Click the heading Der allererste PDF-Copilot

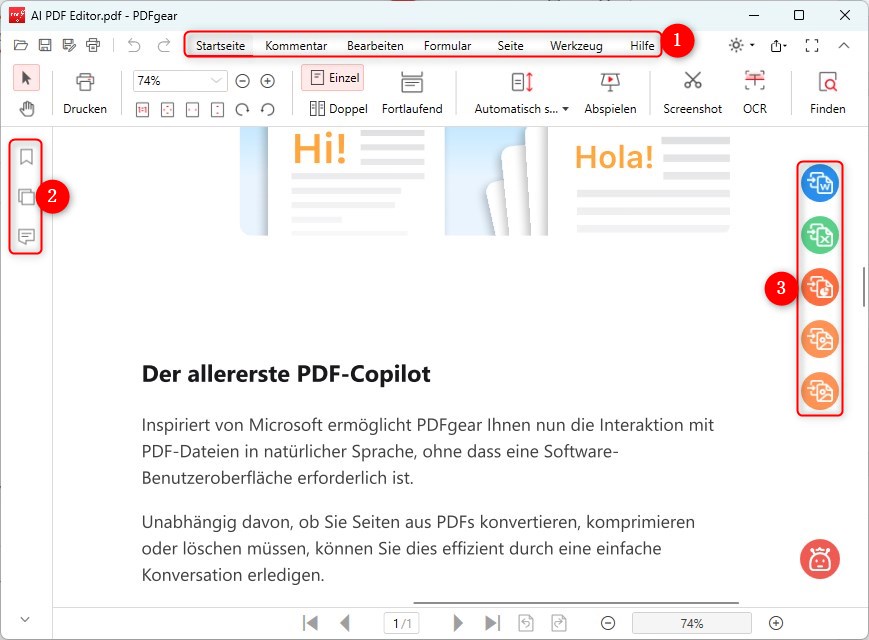286,374
